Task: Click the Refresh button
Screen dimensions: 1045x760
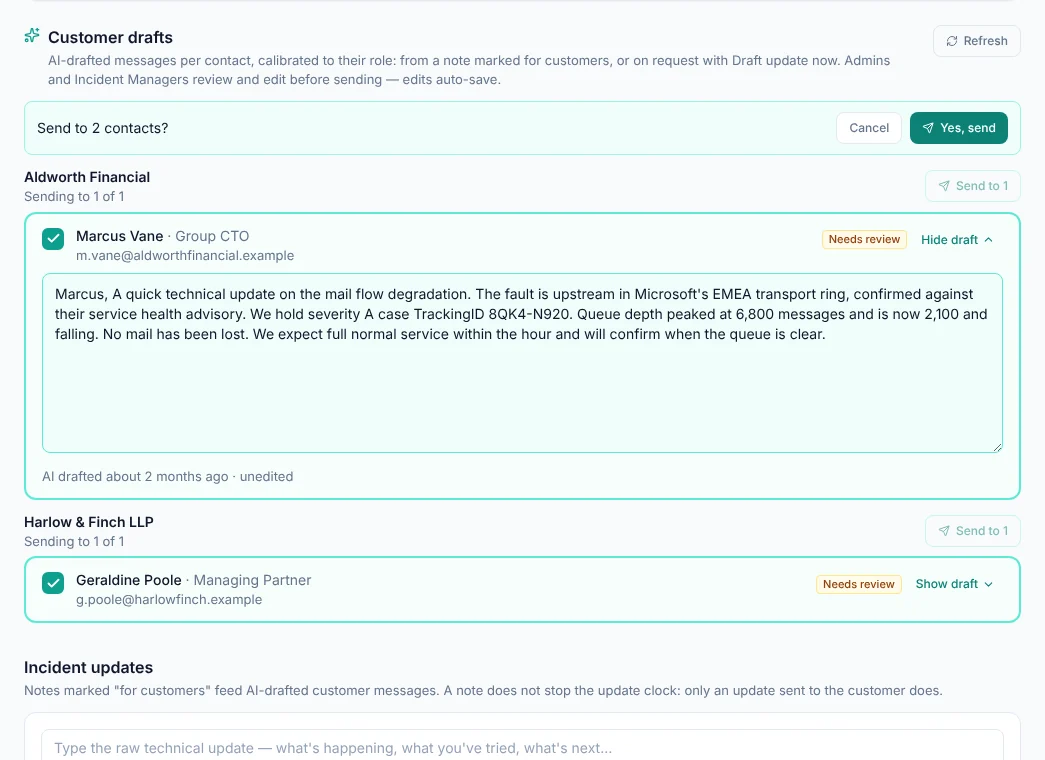Action: 976,41
